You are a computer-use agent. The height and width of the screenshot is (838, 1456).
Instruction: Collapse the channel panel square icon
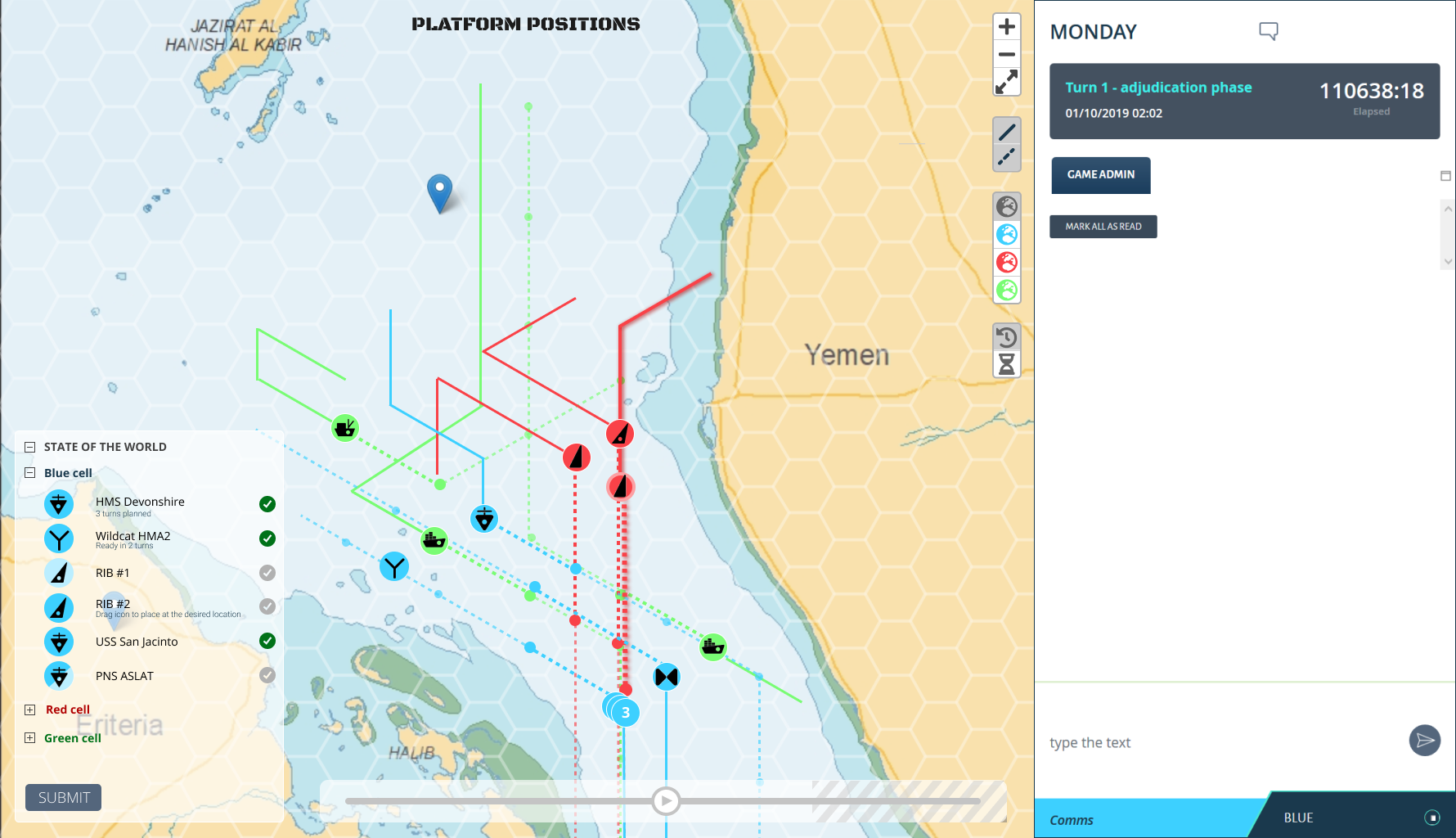click(x=1445, y=175)
